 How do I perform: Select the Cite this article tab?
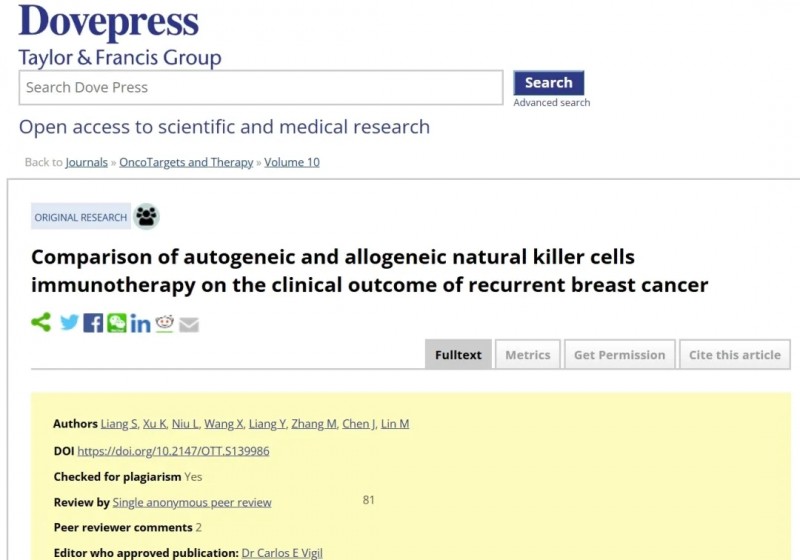tap(735, 354)
